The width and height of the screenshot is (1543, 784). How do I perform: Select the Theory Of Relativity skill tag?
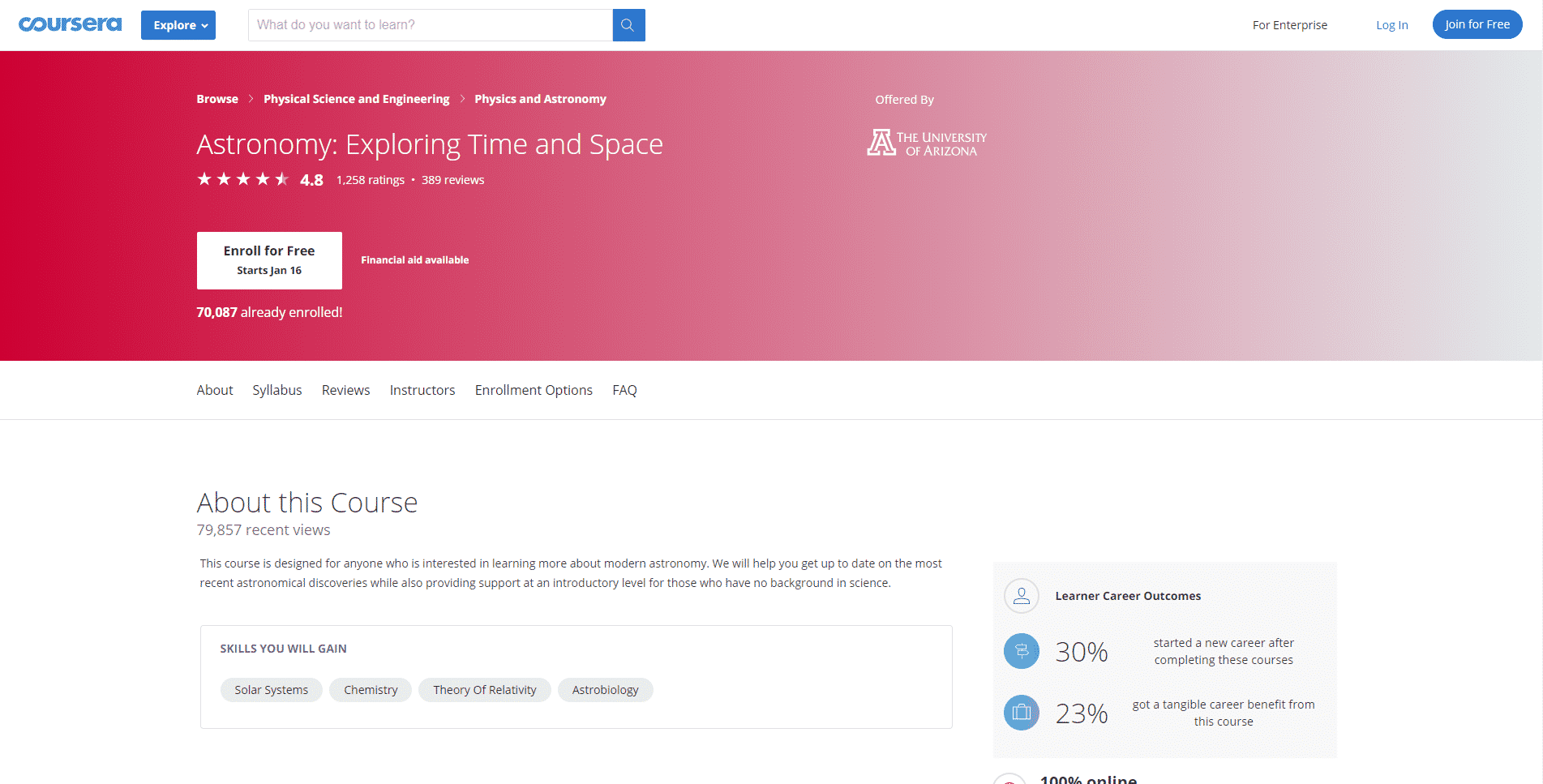click(x=485, y=690)
